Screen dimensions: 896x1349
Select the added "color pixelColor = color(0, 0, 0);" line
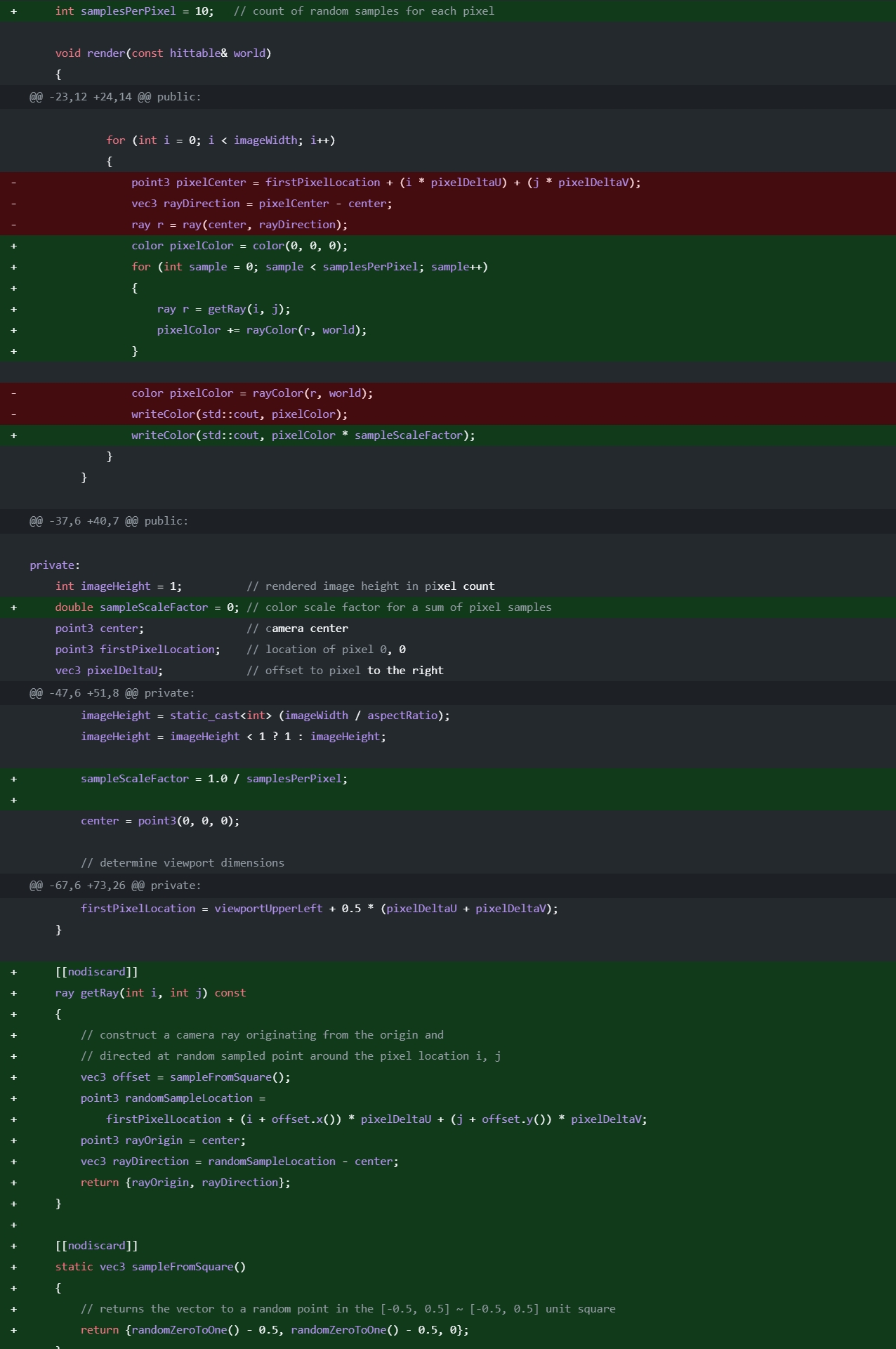click(448, 246)
